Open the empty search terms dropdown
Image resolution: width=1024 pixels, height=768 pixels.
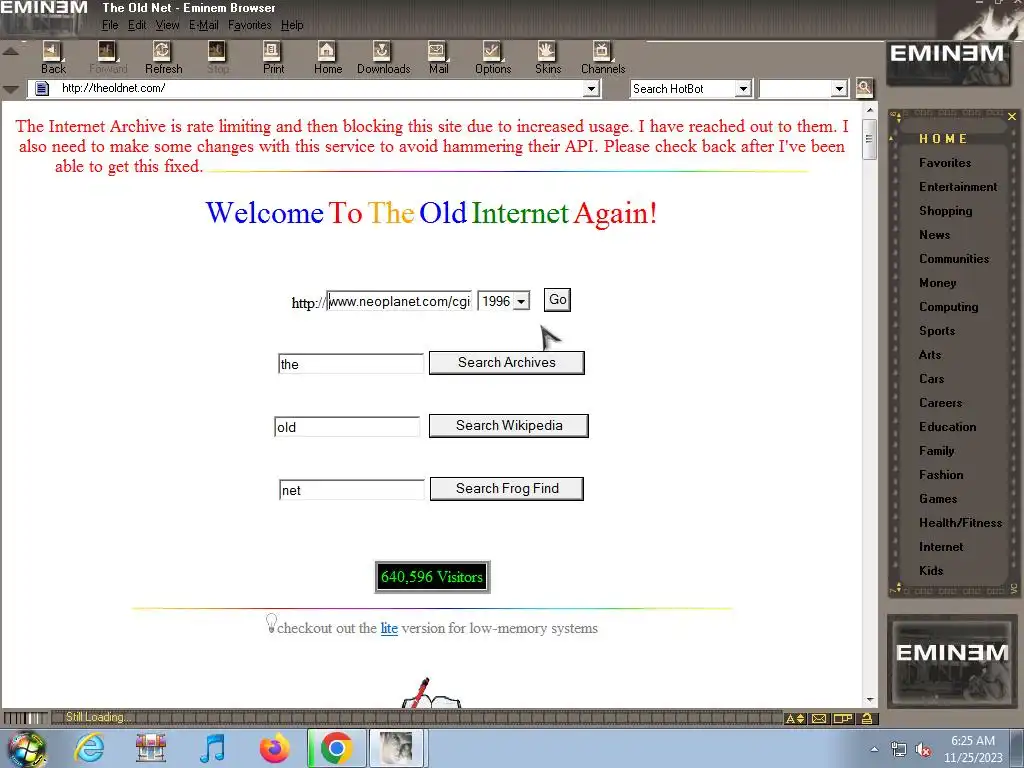click(x=839, y=89)
